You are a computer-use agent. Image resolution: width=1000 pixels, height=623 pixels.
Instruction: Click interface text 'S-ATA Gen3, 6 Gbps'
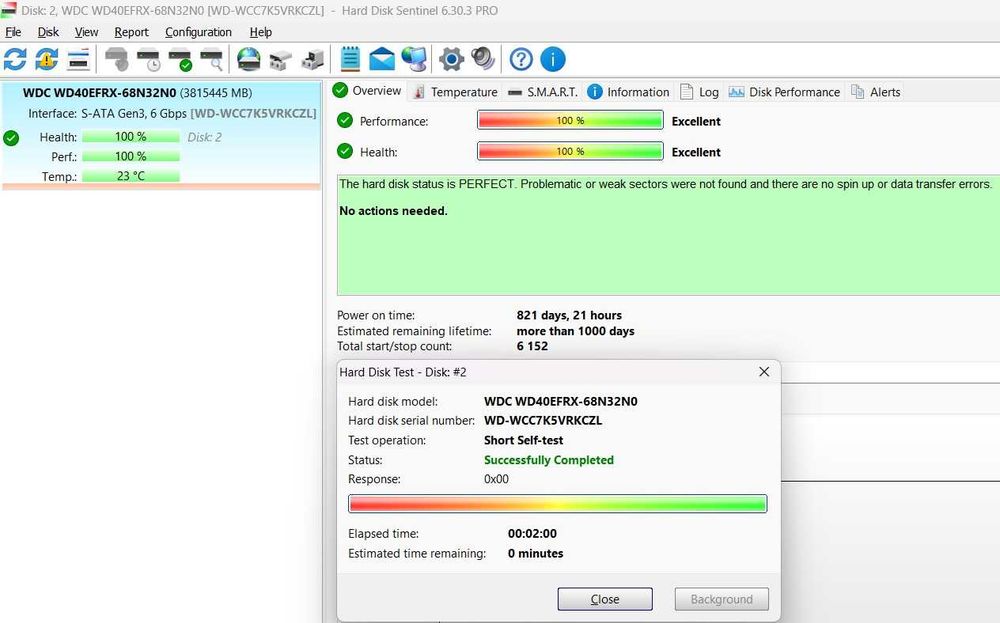[x=134, y=114]
